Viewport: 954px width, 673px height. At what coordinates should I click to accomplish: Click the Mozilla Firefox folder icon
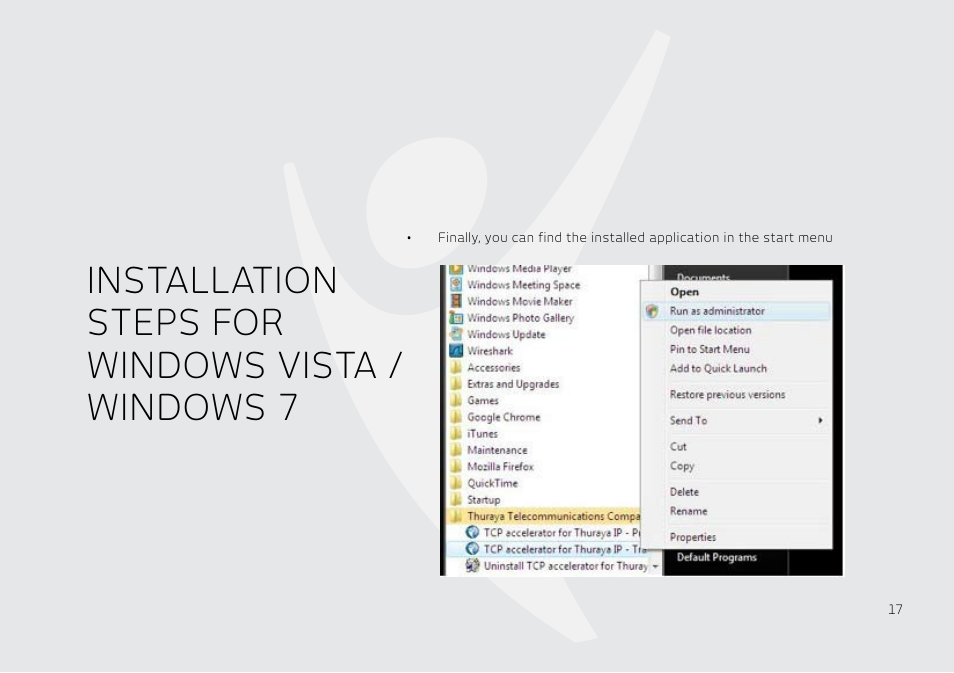[456, 466]
